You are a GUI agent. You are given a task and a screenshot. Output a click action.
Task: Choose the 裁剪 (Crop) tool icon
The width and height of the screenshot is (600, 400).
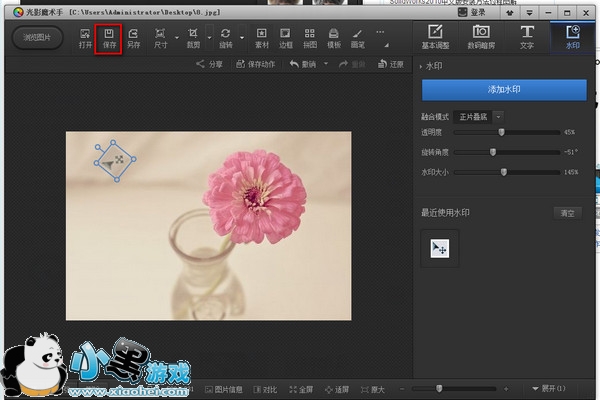coord(193,38)
